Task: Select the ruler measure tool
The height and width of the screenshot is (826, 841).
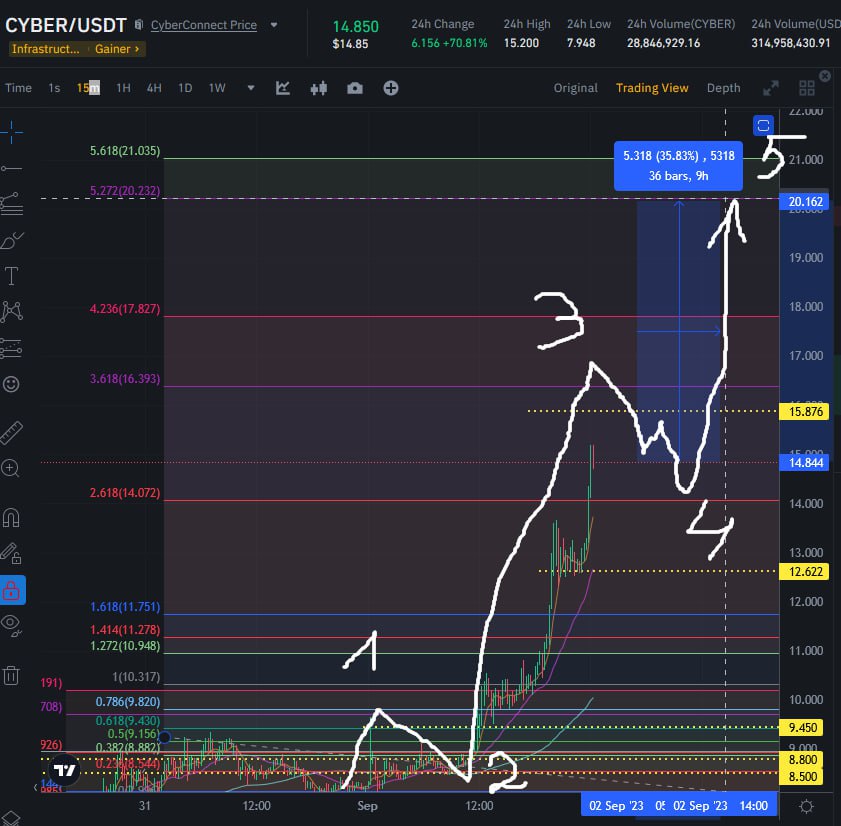Action: pyautogui.click(x=11, y=432)
